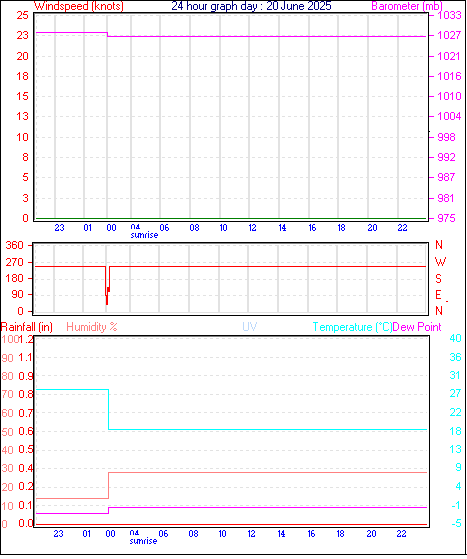The height and width of the screenshot is (559, 467).
Task: Click the 1.1 rainfall scale value
Action: [x=26, y=357]
